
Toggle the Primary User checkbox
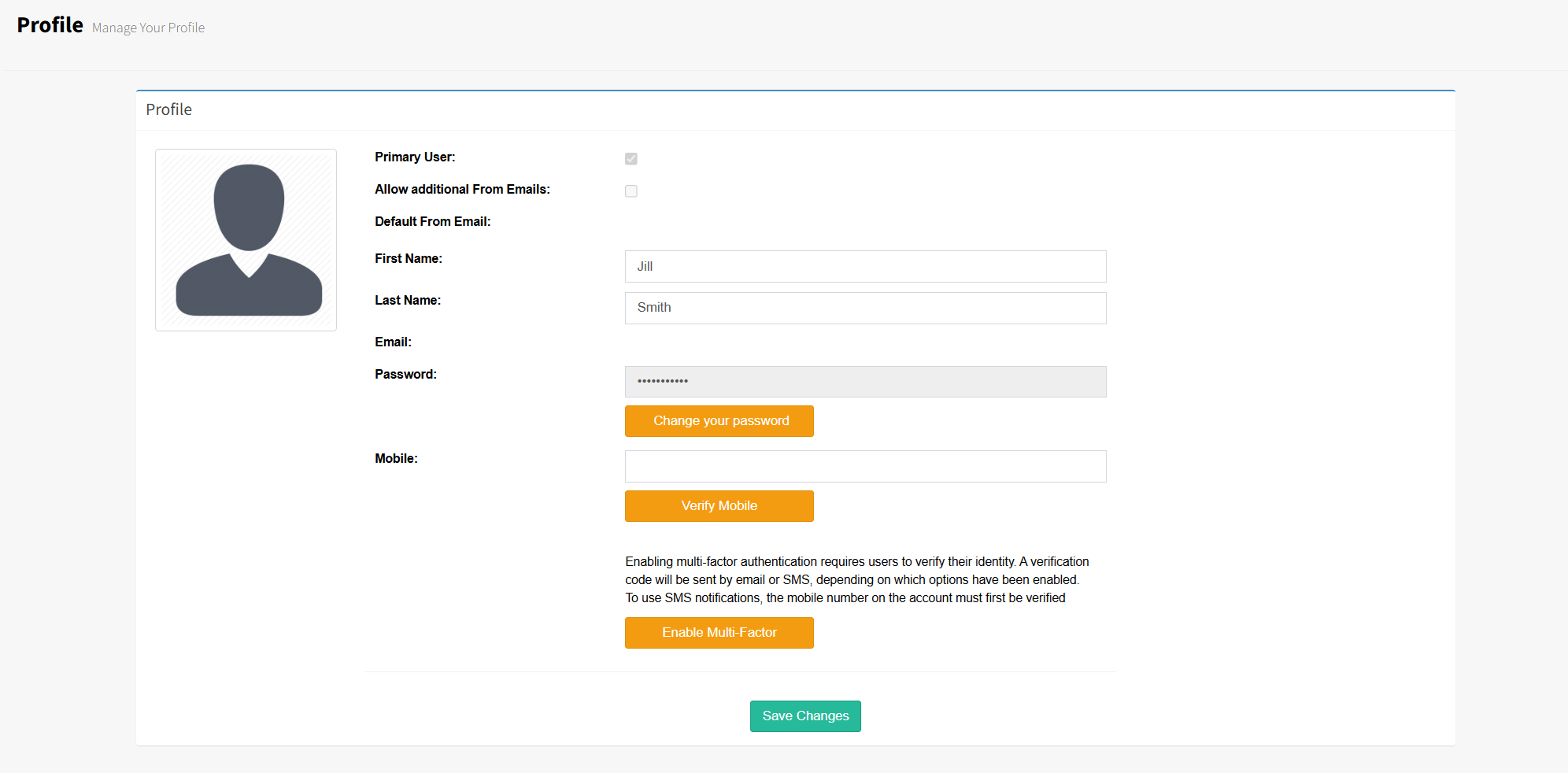tap(631, 159)
